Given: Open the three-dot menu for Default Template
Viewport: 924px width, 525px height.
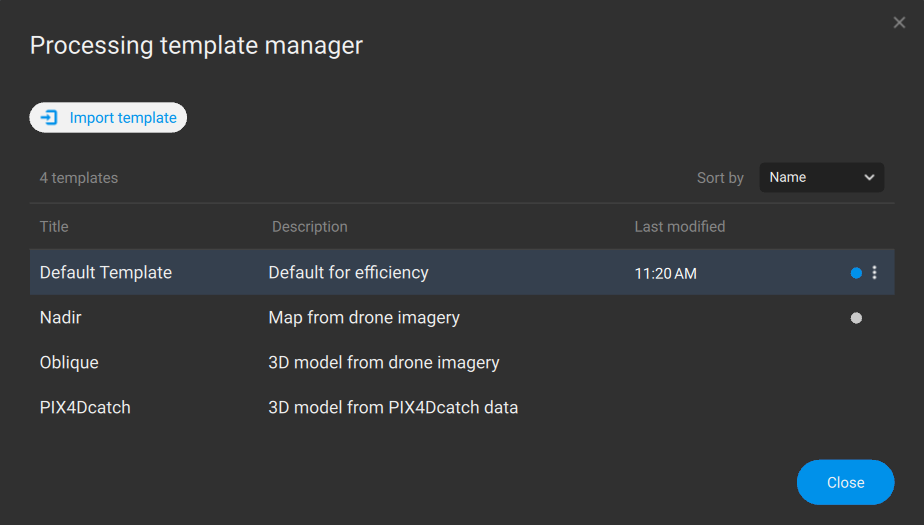Looking at the screenshot, I should [x=875, y=272].
